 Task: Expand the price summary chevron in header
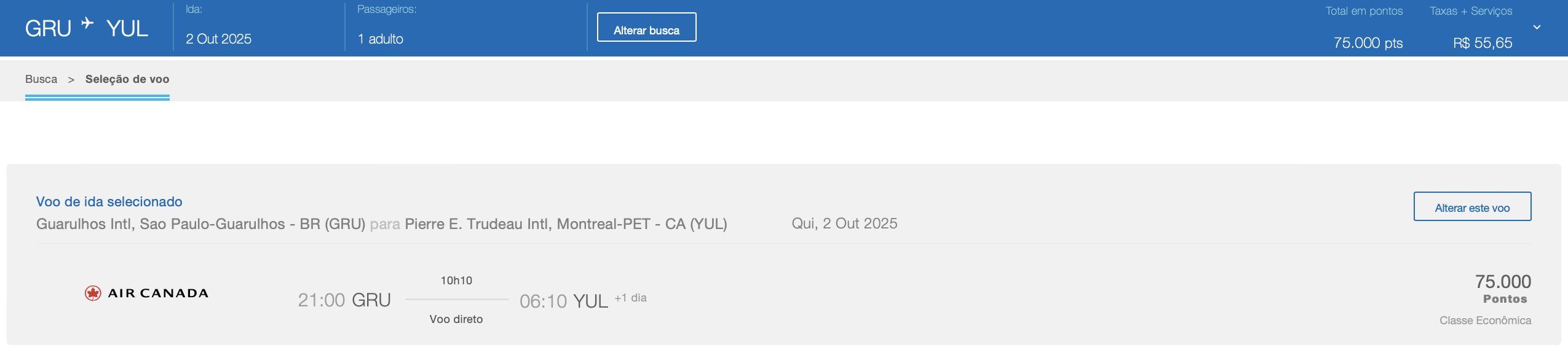pyautogui.click(x=1537, y=28)
